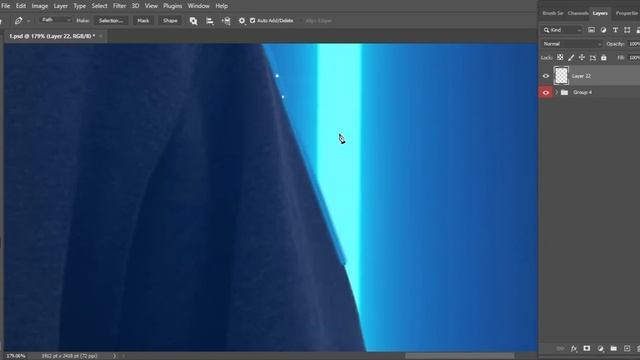The image size is (640, 360).
Task: Open the Edit menu
Action: pyautogui.click(x=21, y=6)
